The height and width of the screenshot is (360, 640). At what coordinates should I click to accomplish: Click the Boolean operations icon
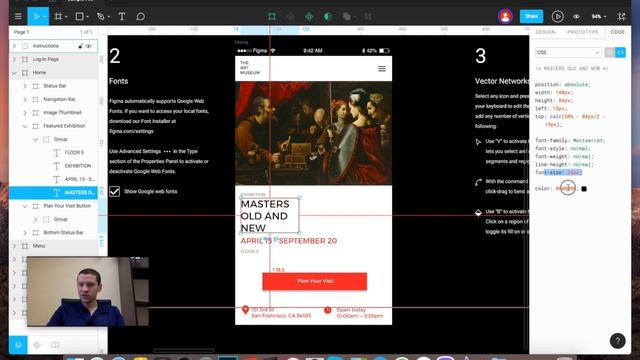347,16
